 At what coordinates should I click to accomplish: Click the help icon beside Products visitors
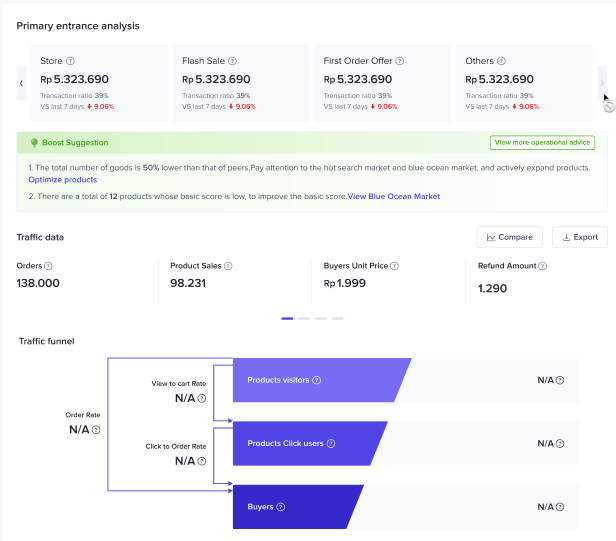click(x=317, y=380)
